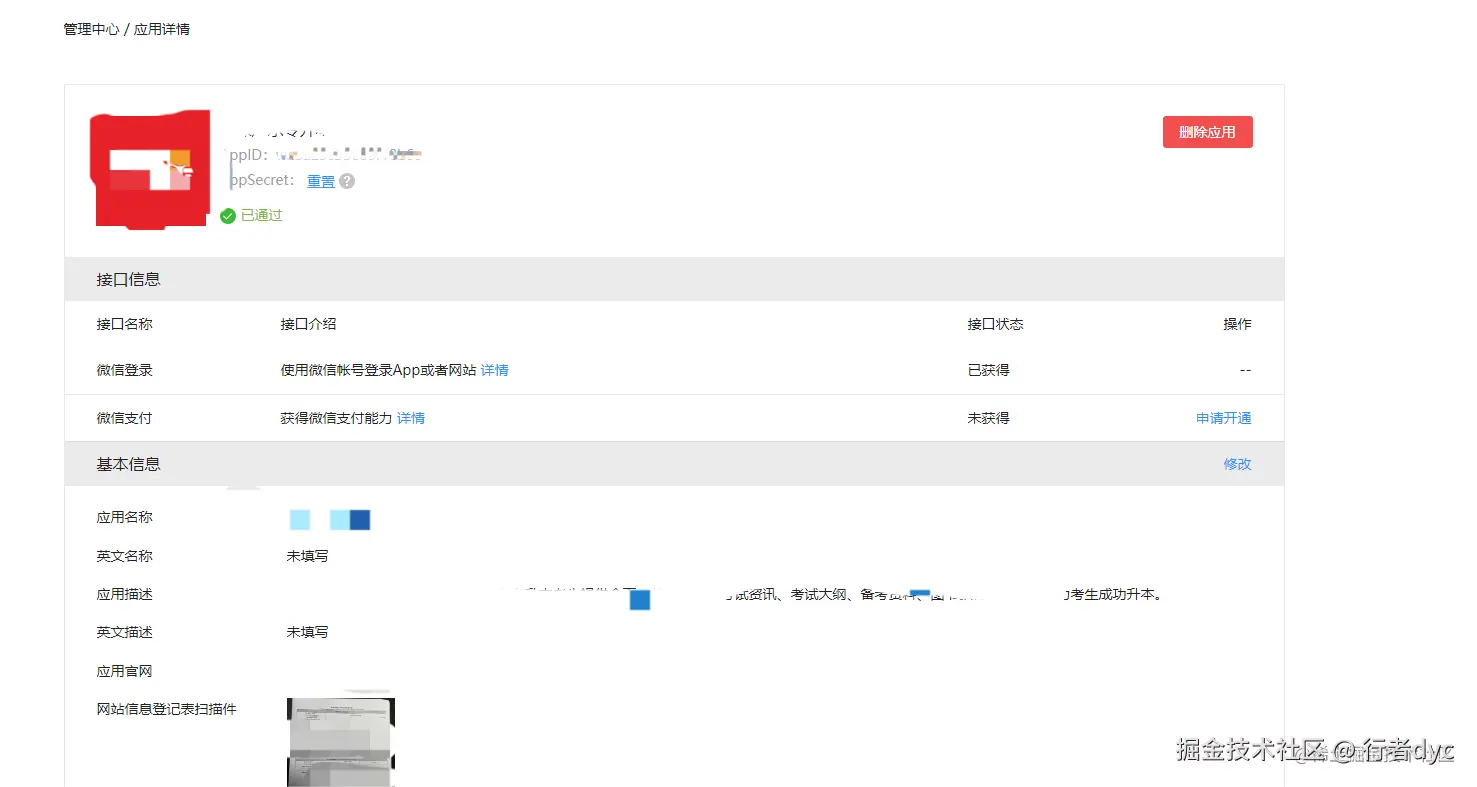Image resolution: width=1477 pixels, height=787 pixels.
Task: Click the website registration form scan thumbnail
Action: point(340,742)
